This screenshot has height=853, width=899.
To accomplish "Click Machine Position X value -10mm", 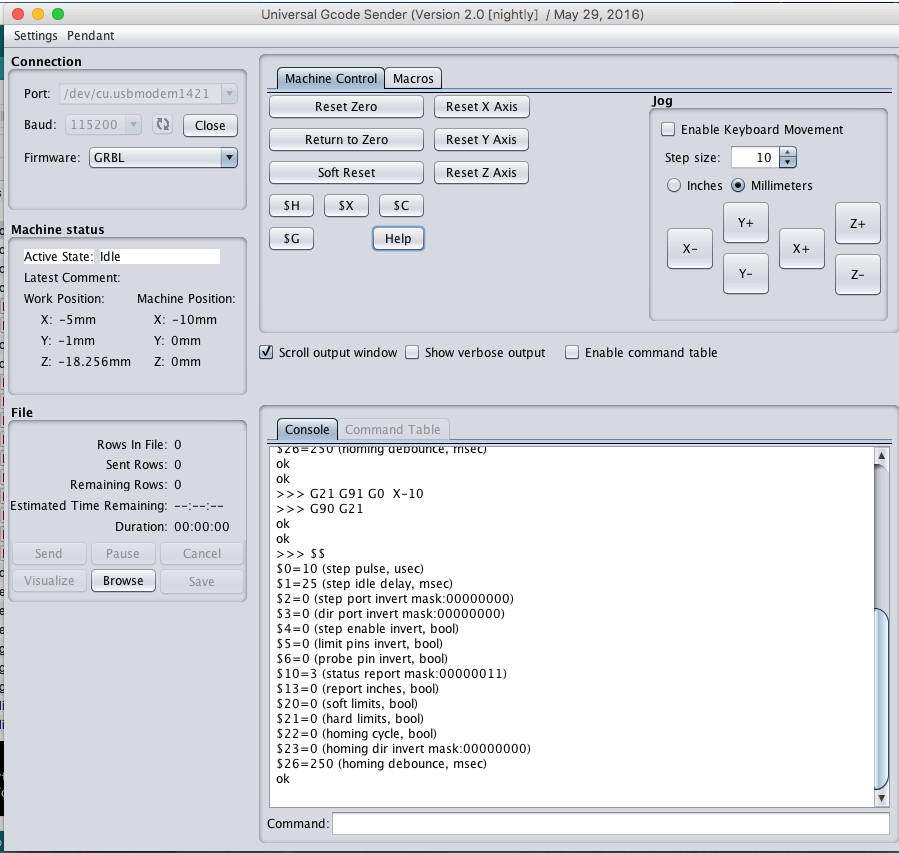I will click(194, 320).
